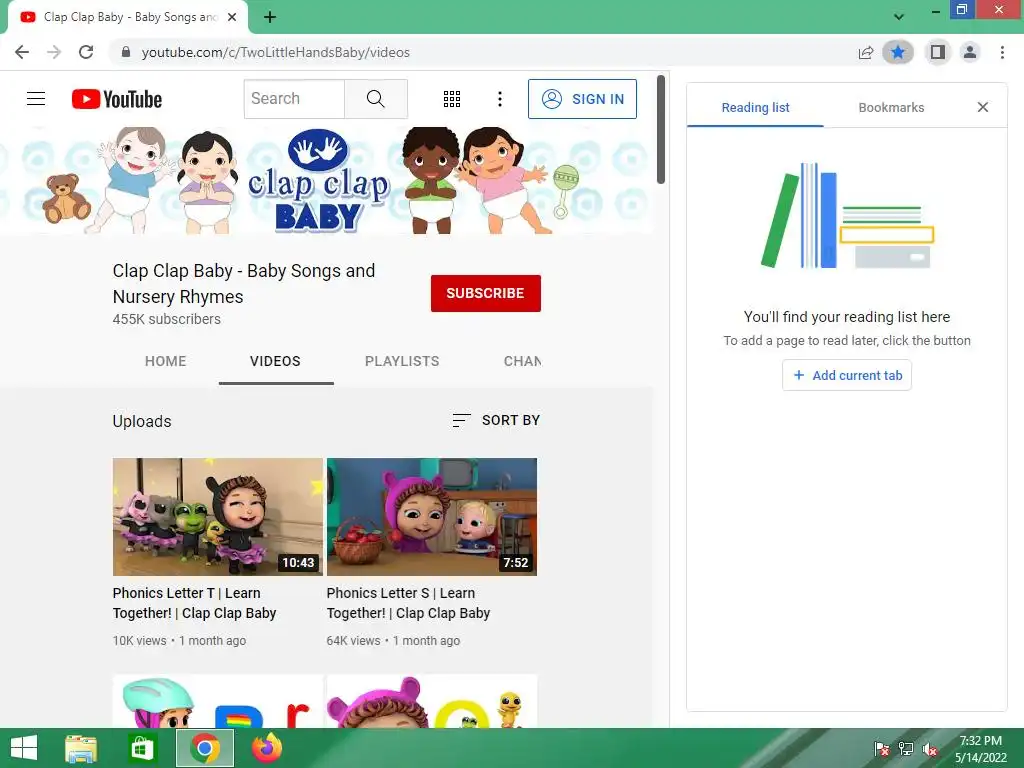1024x768 pixels.
Task: Click the share this page icon
Action: click(x=866, y=52)
